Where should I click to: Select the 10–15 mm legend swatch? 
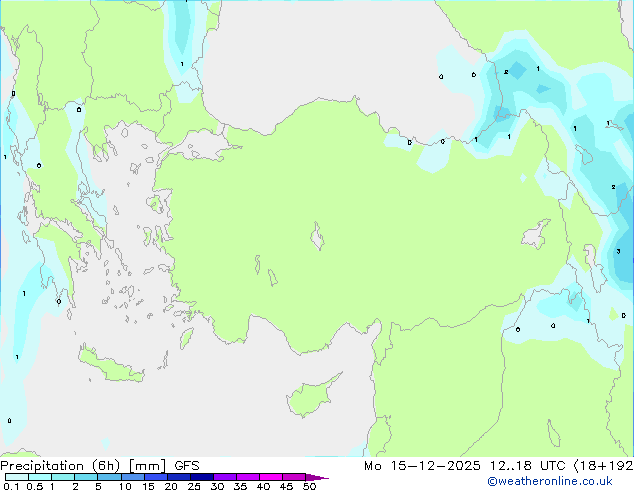(x=132, y=477)
